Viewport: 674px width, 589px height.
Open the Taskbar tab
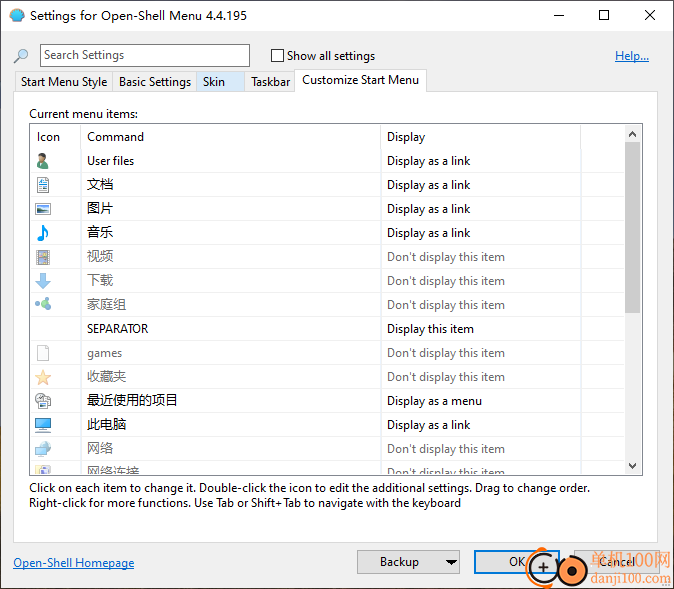tap(270, 82)
